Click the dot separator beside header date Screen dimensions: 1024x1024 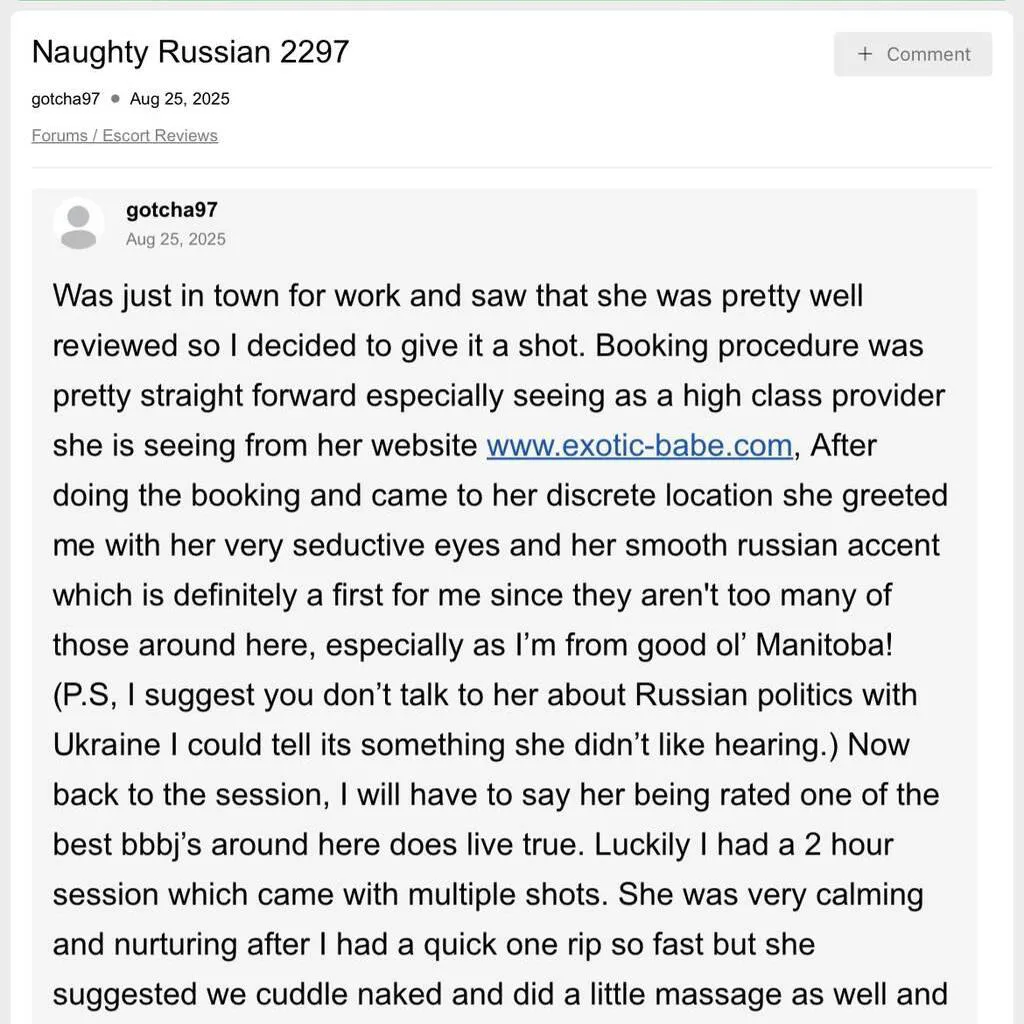pos(115,99)
